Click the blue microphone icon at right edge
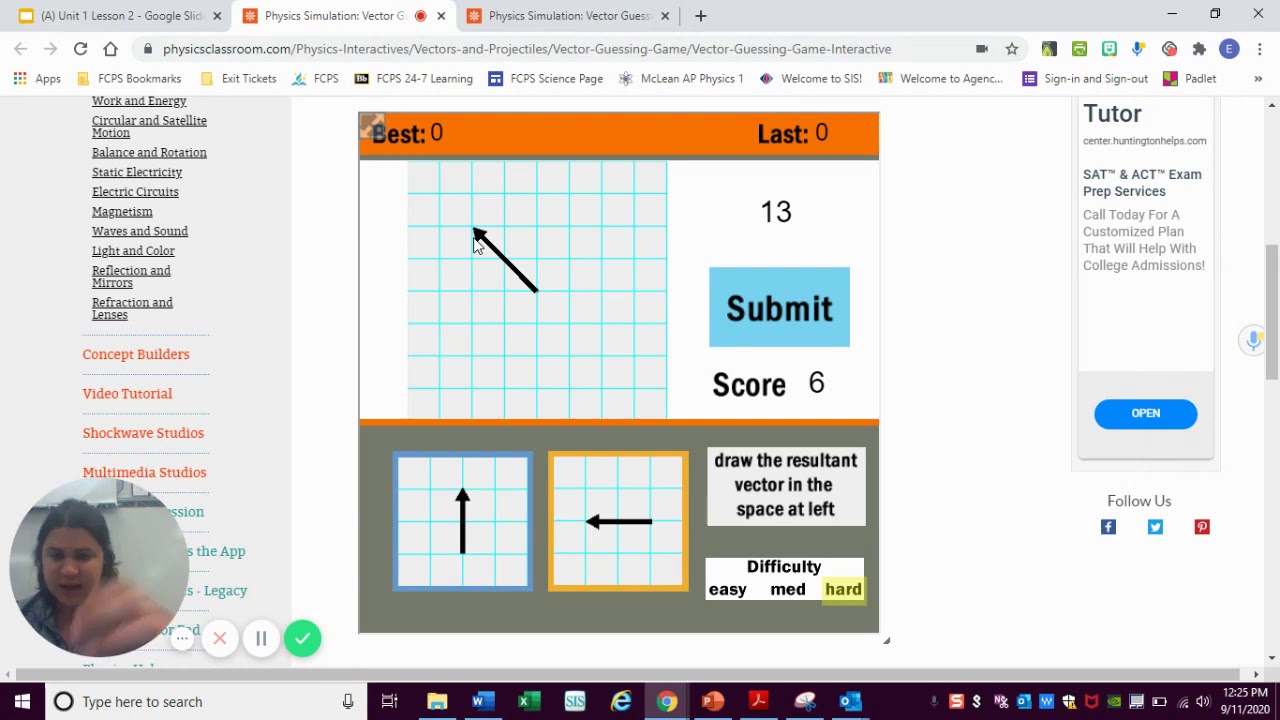The width and height of the screenshot is (1280, 720). tap(1253, 340)
